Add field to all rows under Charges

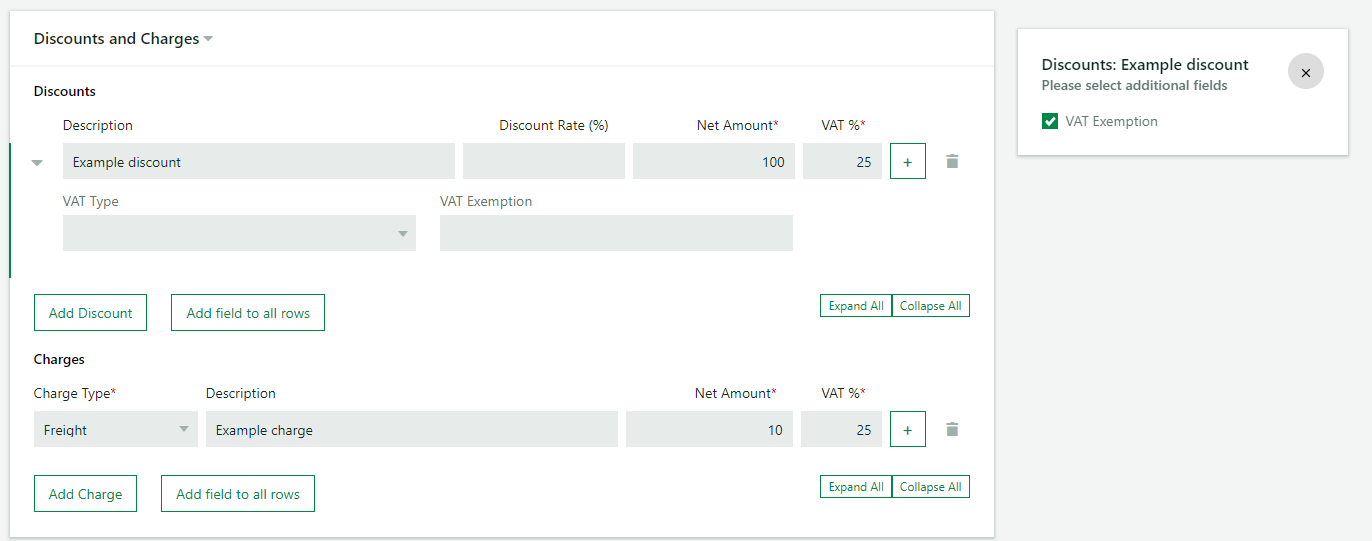point(238,494)
